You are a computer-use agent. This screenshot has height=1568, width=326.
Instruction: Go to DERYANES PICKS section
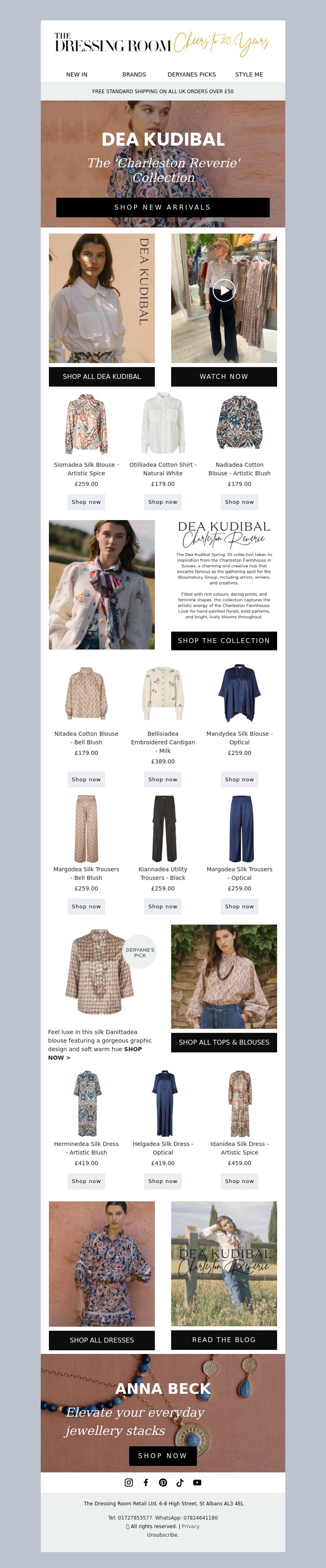[192, 74]
